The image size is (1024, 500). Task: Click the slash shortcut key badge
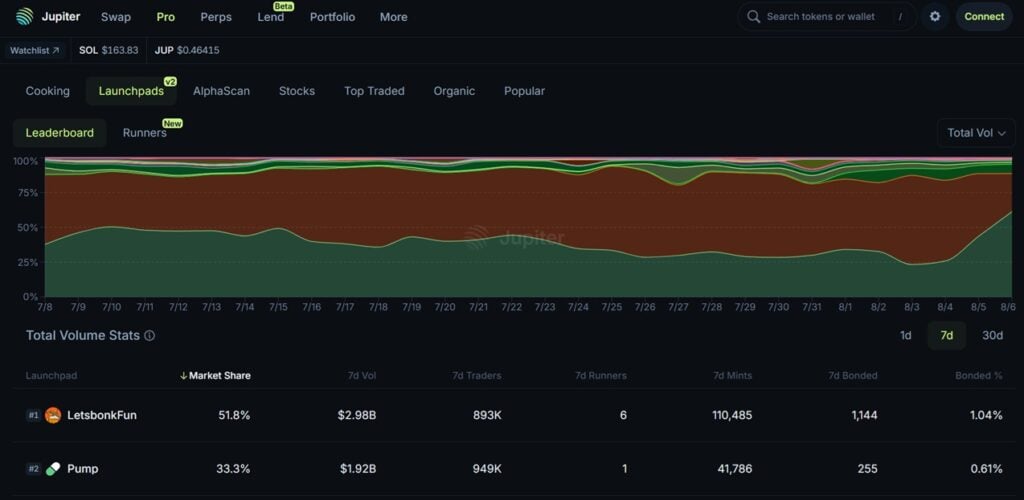(900, 16)
